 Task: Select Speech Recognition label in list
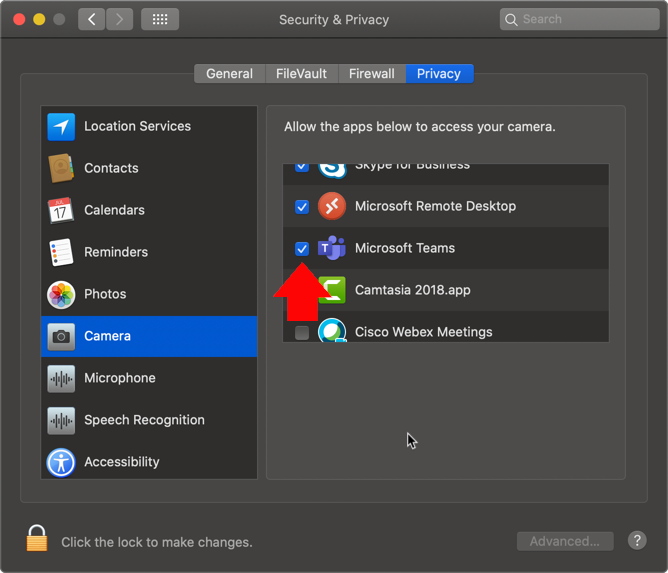(x=144, y=420)
